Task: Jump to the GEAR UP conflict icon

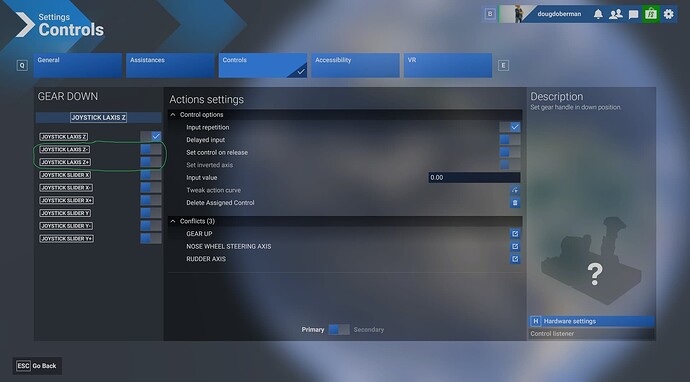Action: [514, 234]
